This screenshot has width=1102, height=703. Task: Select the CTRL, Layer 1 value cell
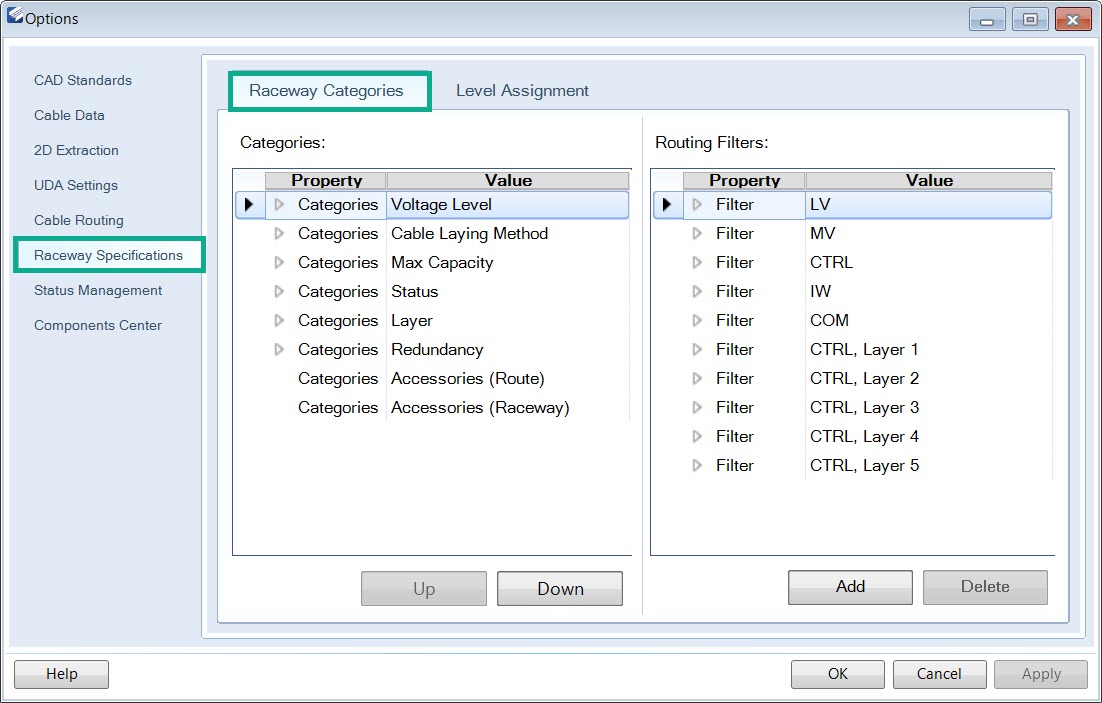(x=928, y=349)
